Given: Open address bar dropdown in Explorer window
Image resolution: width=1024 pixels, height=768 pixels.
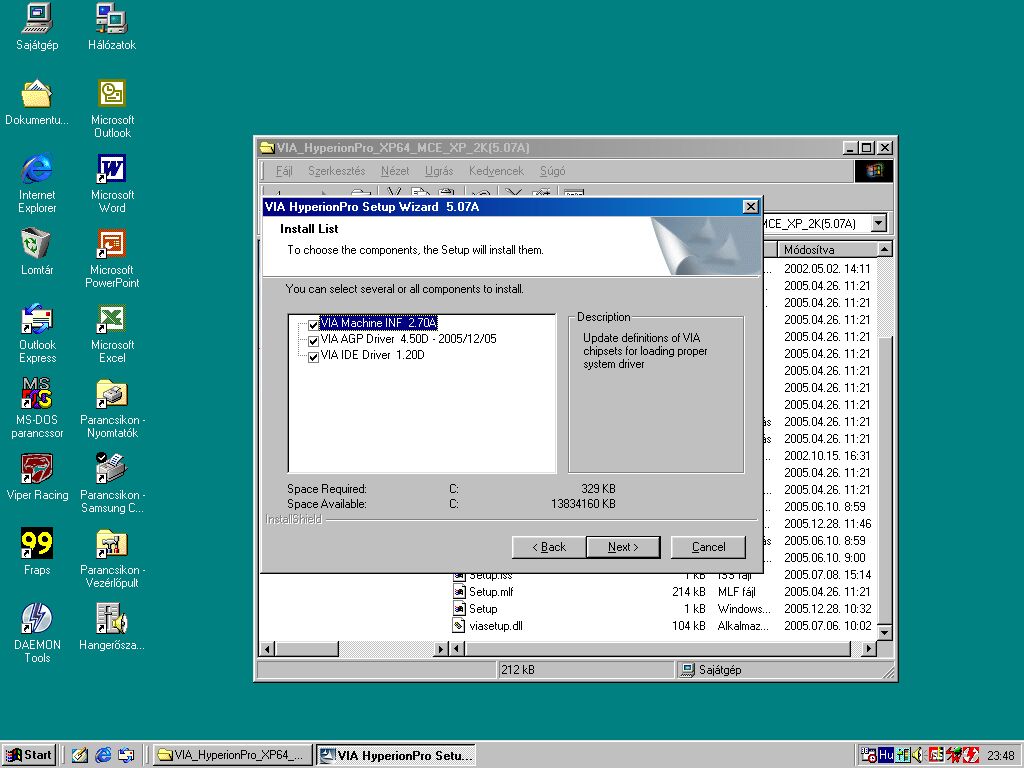Looking at the screenshot, I should click(879, 223).
